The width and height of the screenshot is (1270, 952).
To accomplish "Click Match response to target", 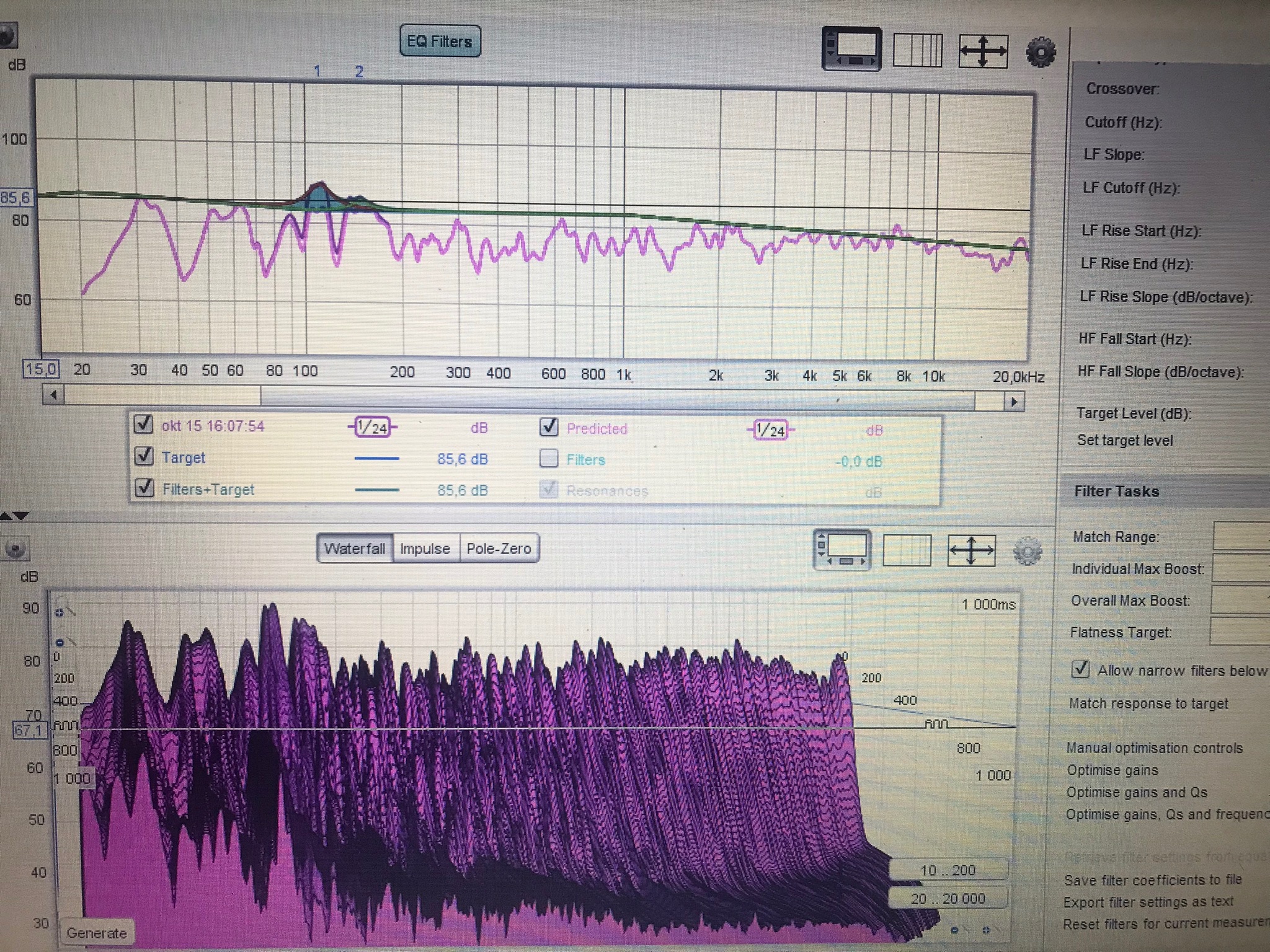I will 1148,703.
